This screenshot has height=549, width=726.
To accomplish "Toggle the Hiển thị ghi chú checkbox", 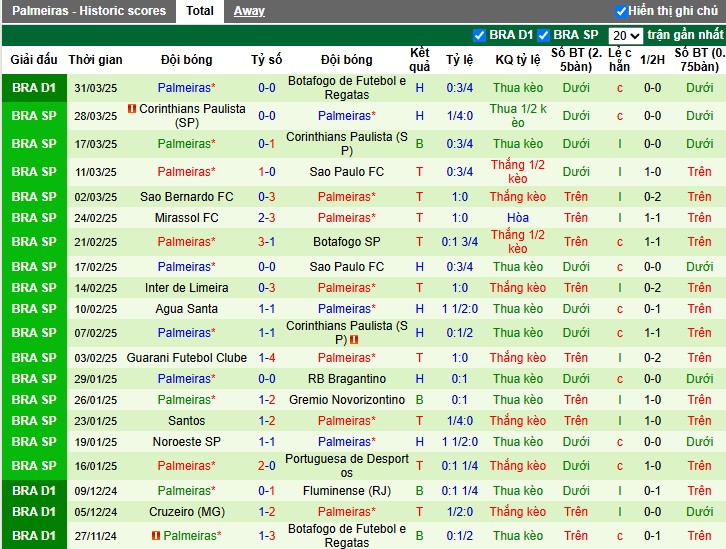I will [x=621, y=11].
